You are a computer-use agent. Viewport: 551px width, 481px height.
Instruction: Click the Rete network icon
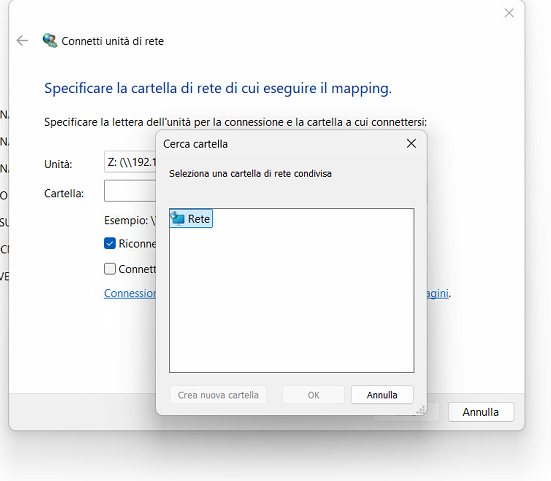[x=178, y=219]
